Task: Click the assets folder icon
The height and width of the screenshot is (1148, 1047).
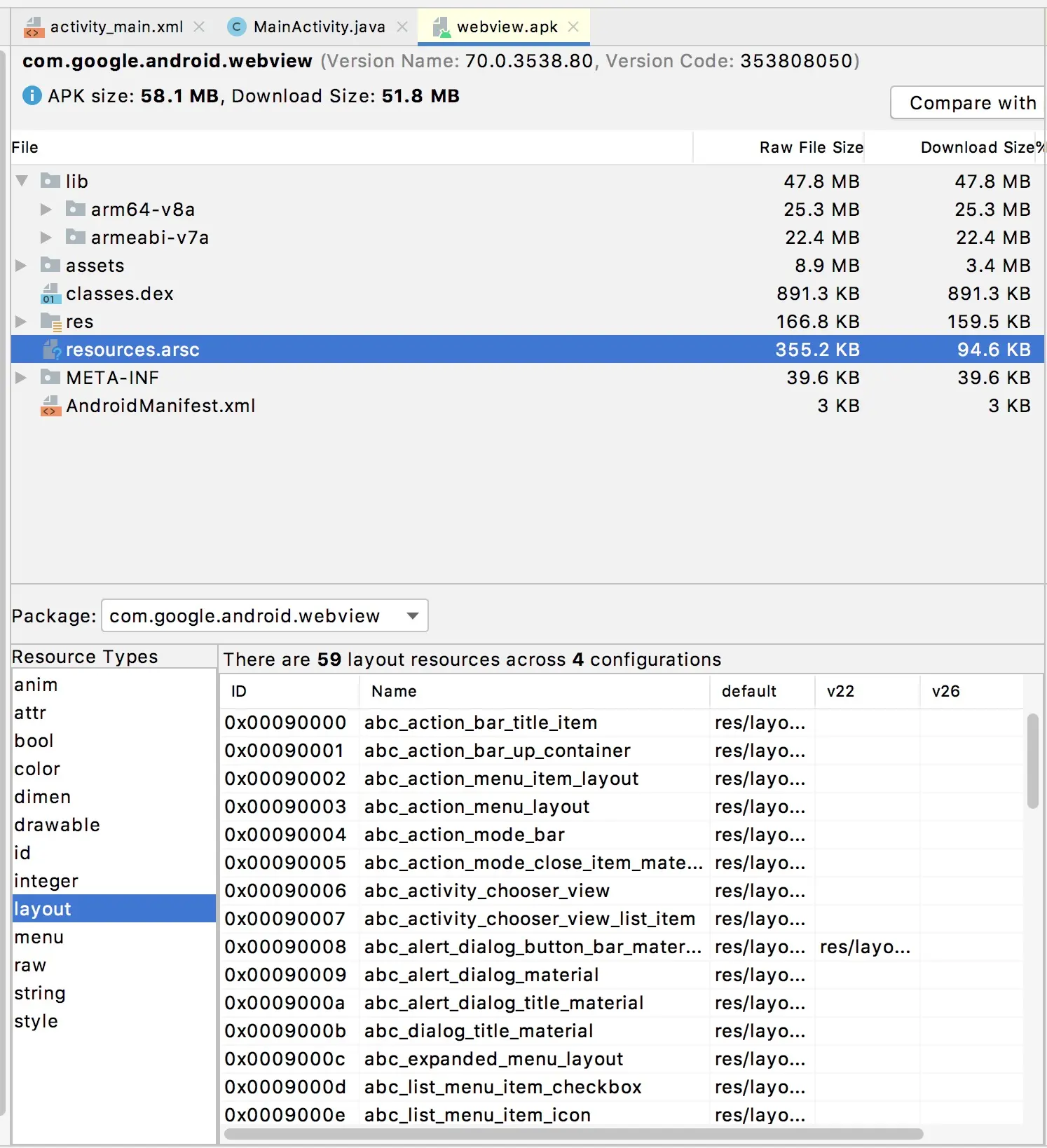Action: (50, 265)
